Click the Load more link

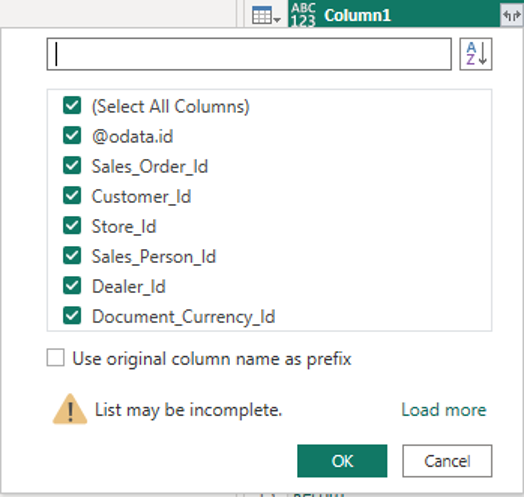tap(443, 410)
